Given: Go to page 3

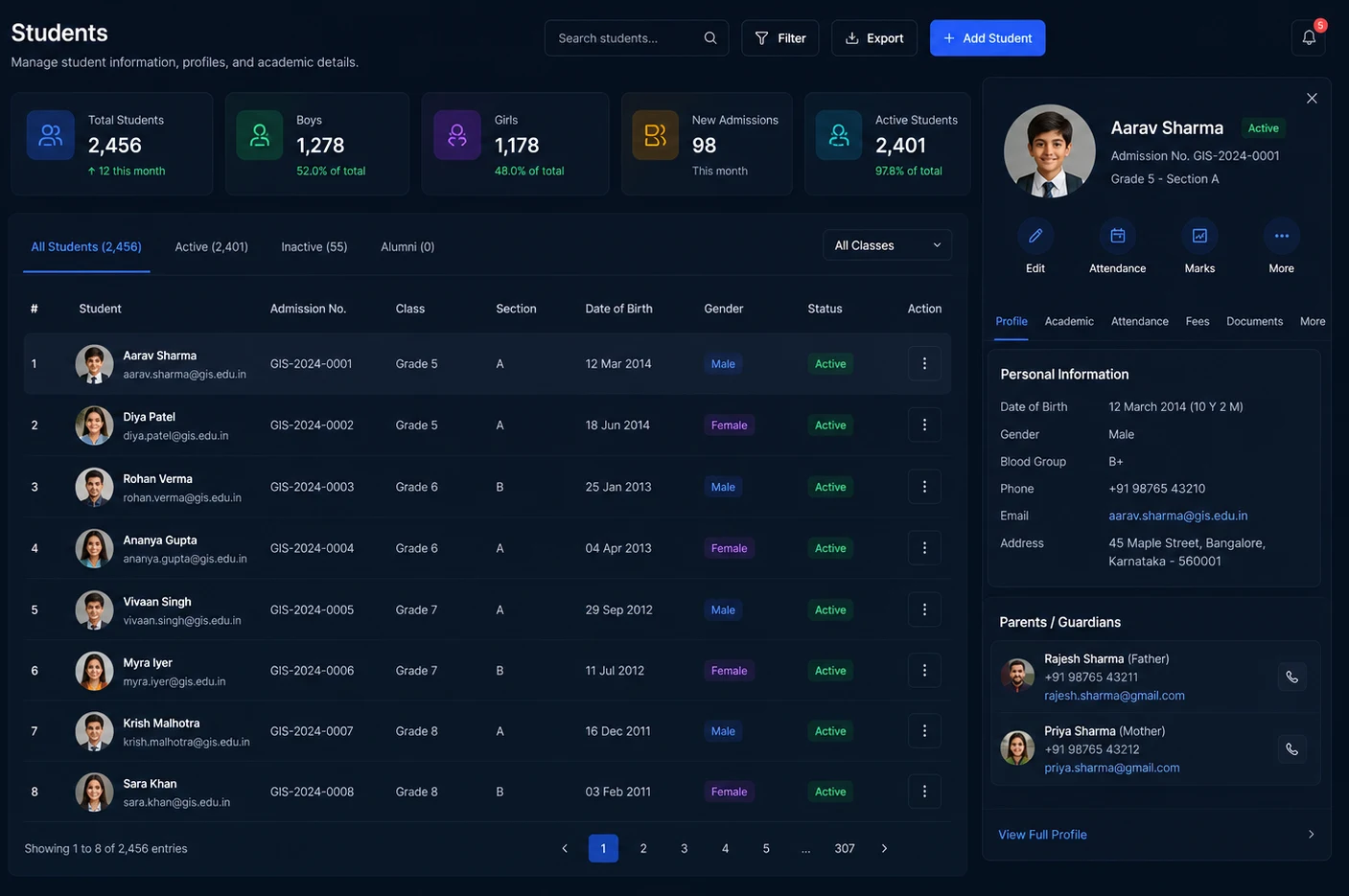Looking at the screenshot, I should [x=684, y=849].
